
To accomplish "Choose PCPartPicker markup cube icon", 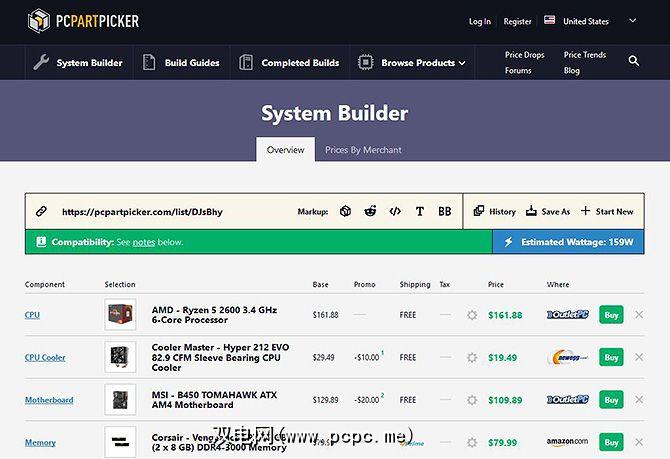I will click(x=345, y=211).
